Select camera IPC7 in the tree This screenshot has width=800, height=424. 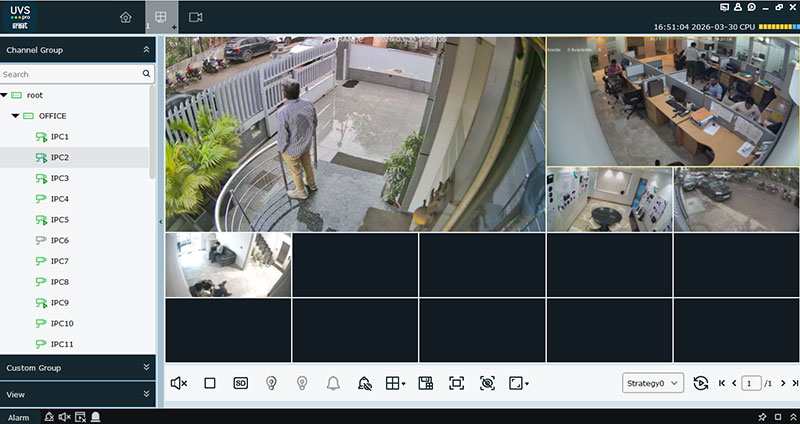click(59, 261)
